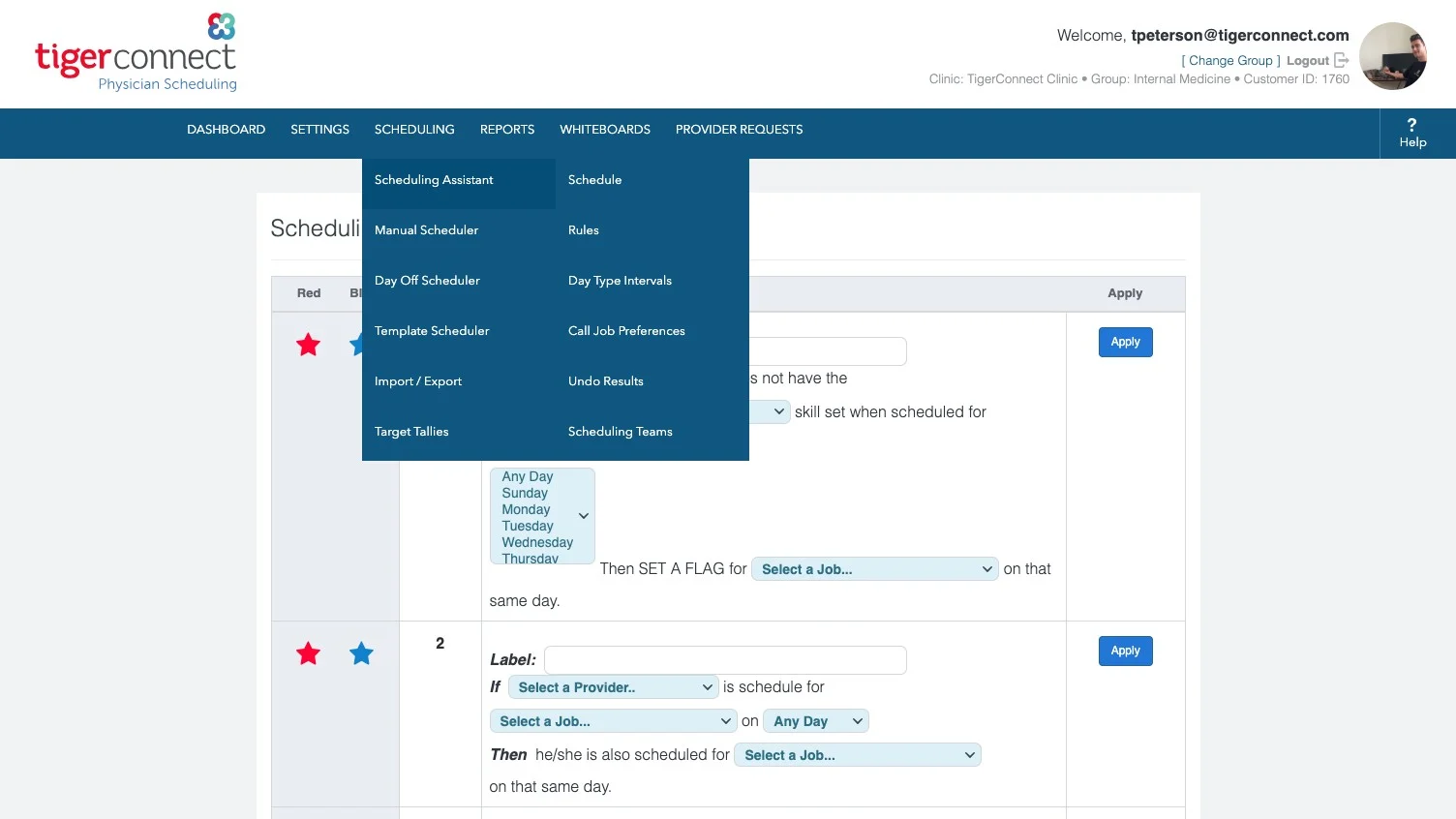
Task: Click the Red column header
Action: pyautogui.click(x=309, y=293)
